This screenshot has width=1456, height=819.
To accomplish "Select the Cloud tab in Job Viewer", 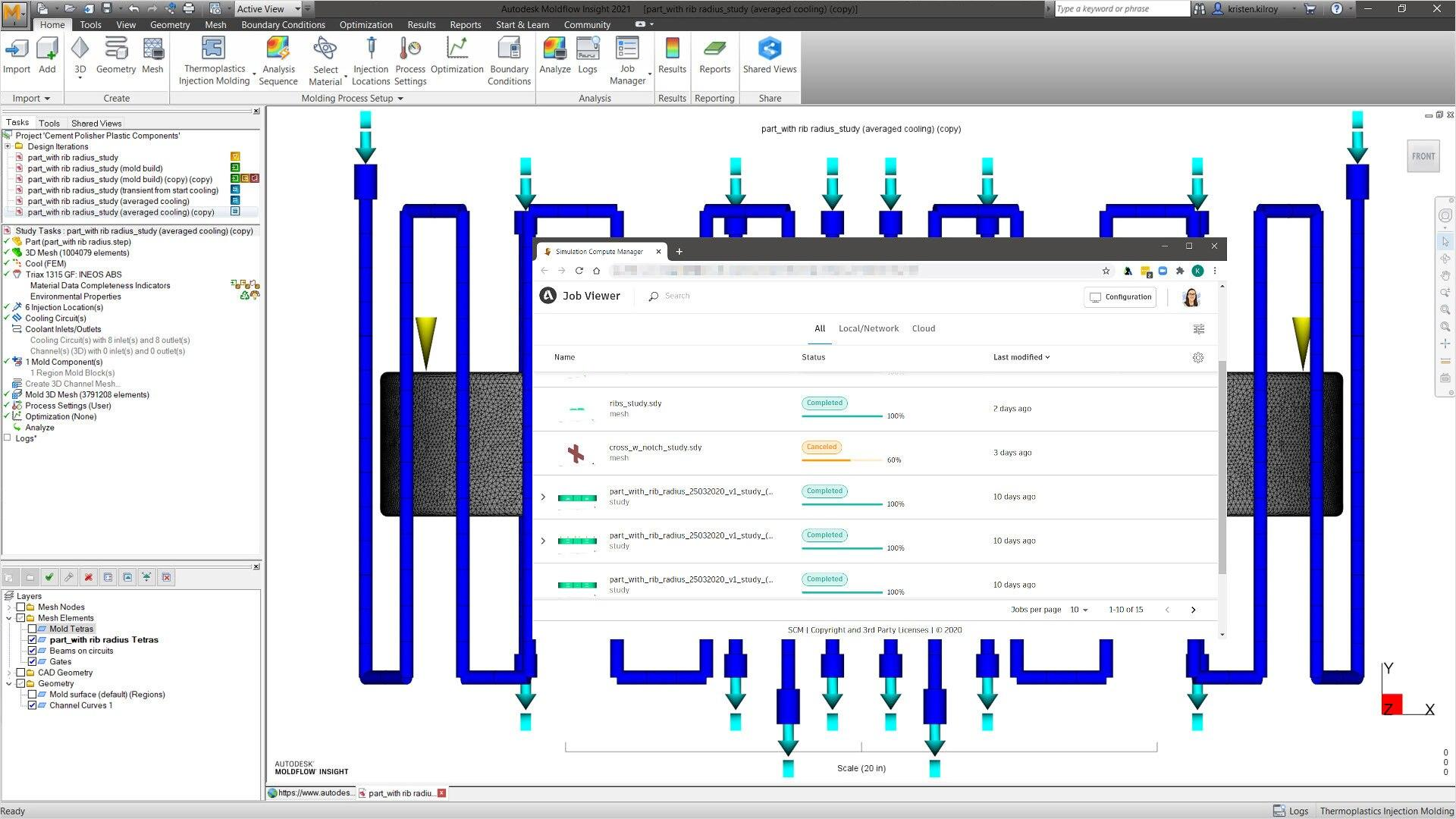I will coord(923,328).
